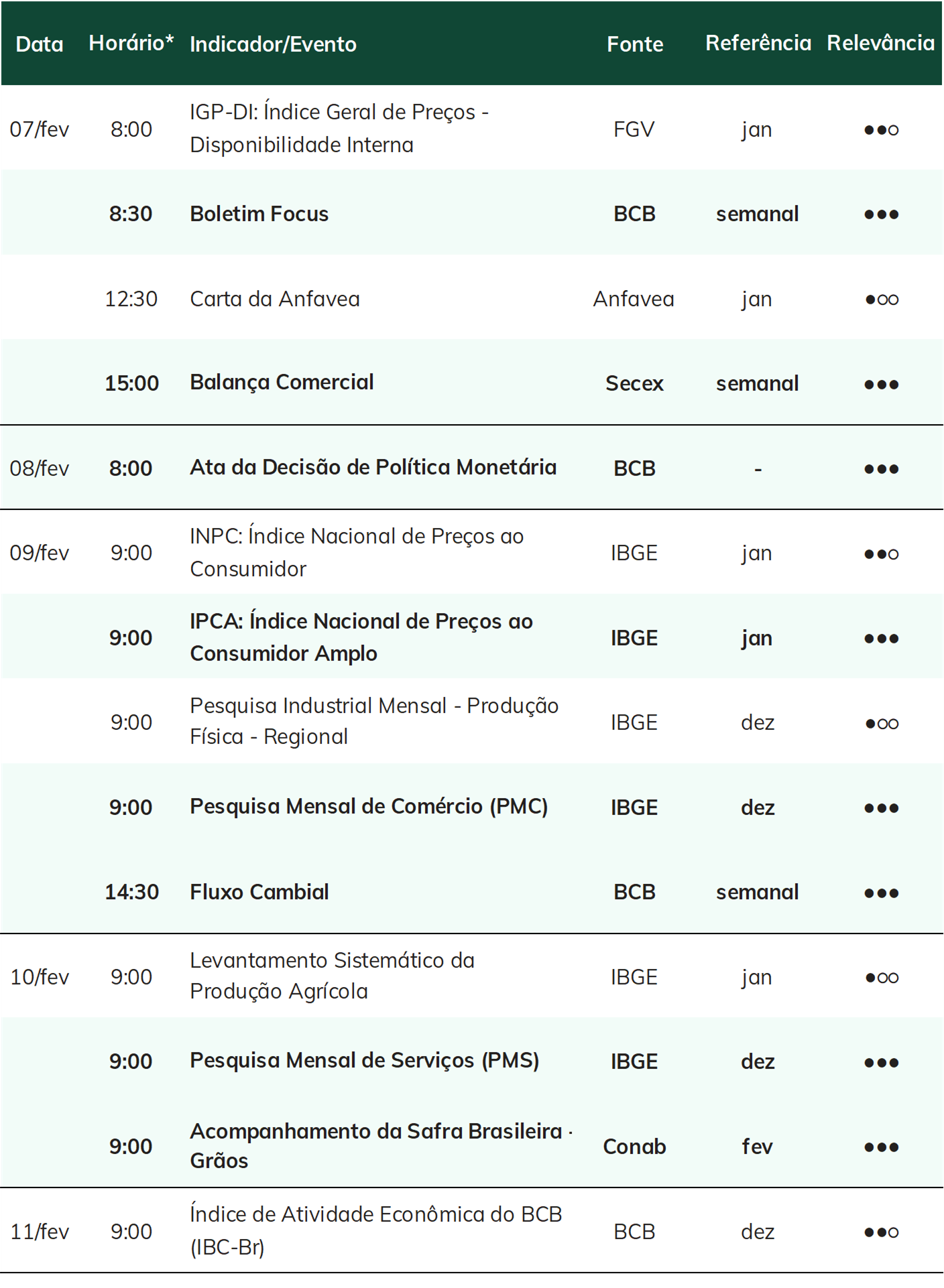Click relevance dots in Conab Grãos row
Screen dimensions: 944x1288
(881, 1147)
